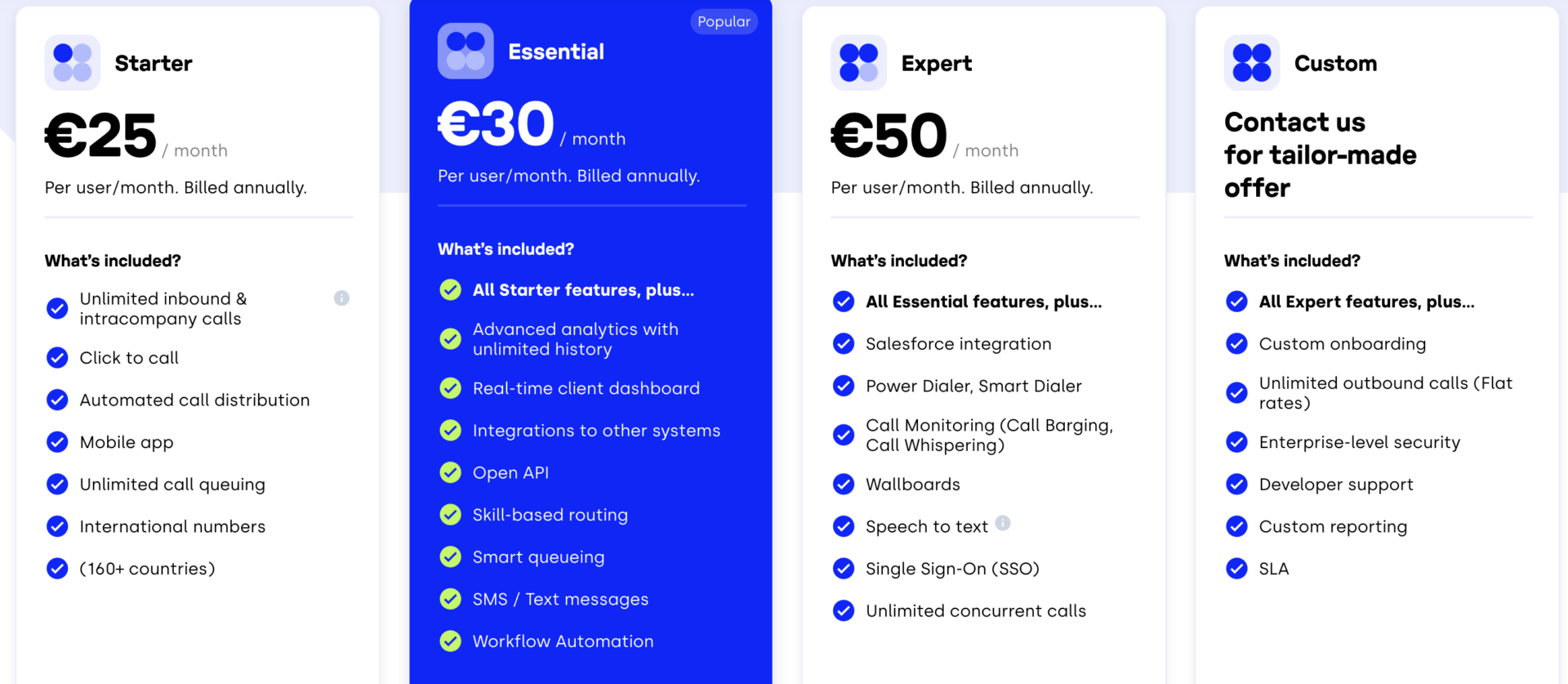The height and width of the screenshot is (684, 1568).
Task: Open info tooltip for unlimited inbound calls
Action: [341, 298]
